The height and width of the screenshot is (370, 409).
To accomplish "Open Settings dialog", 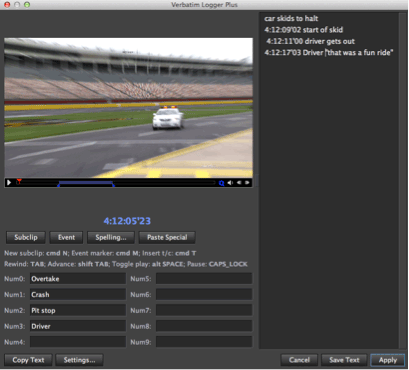I will (79, 360).
